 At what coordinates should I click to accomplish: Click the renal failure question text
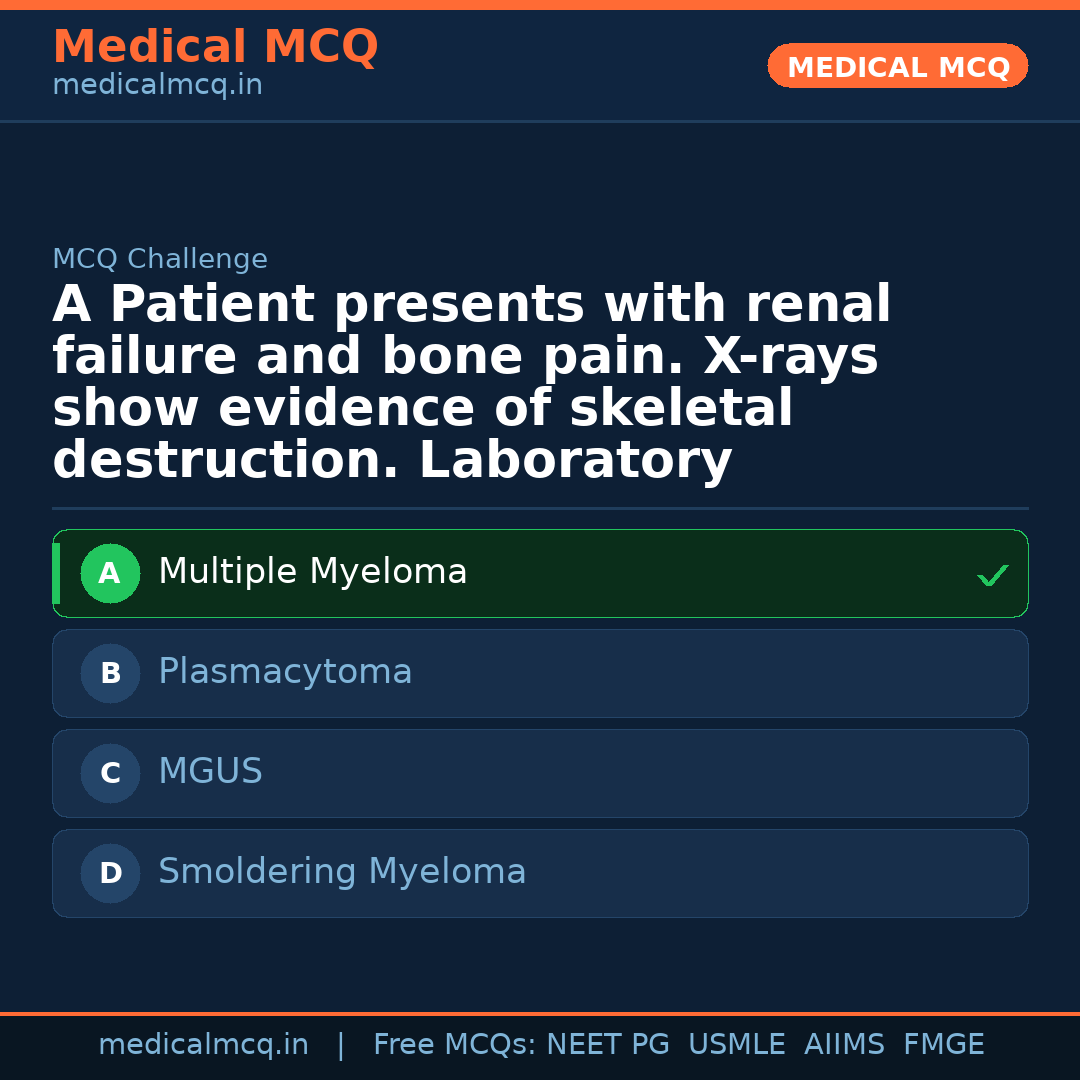(470, 383)
